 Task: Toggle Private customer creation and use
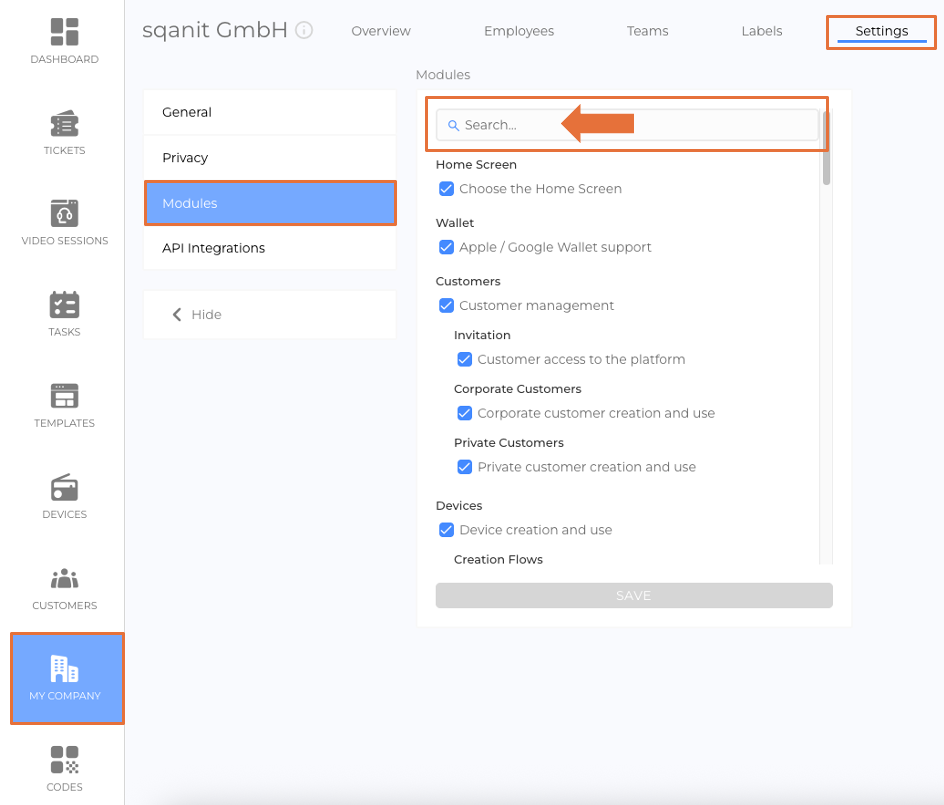point(464,467)
